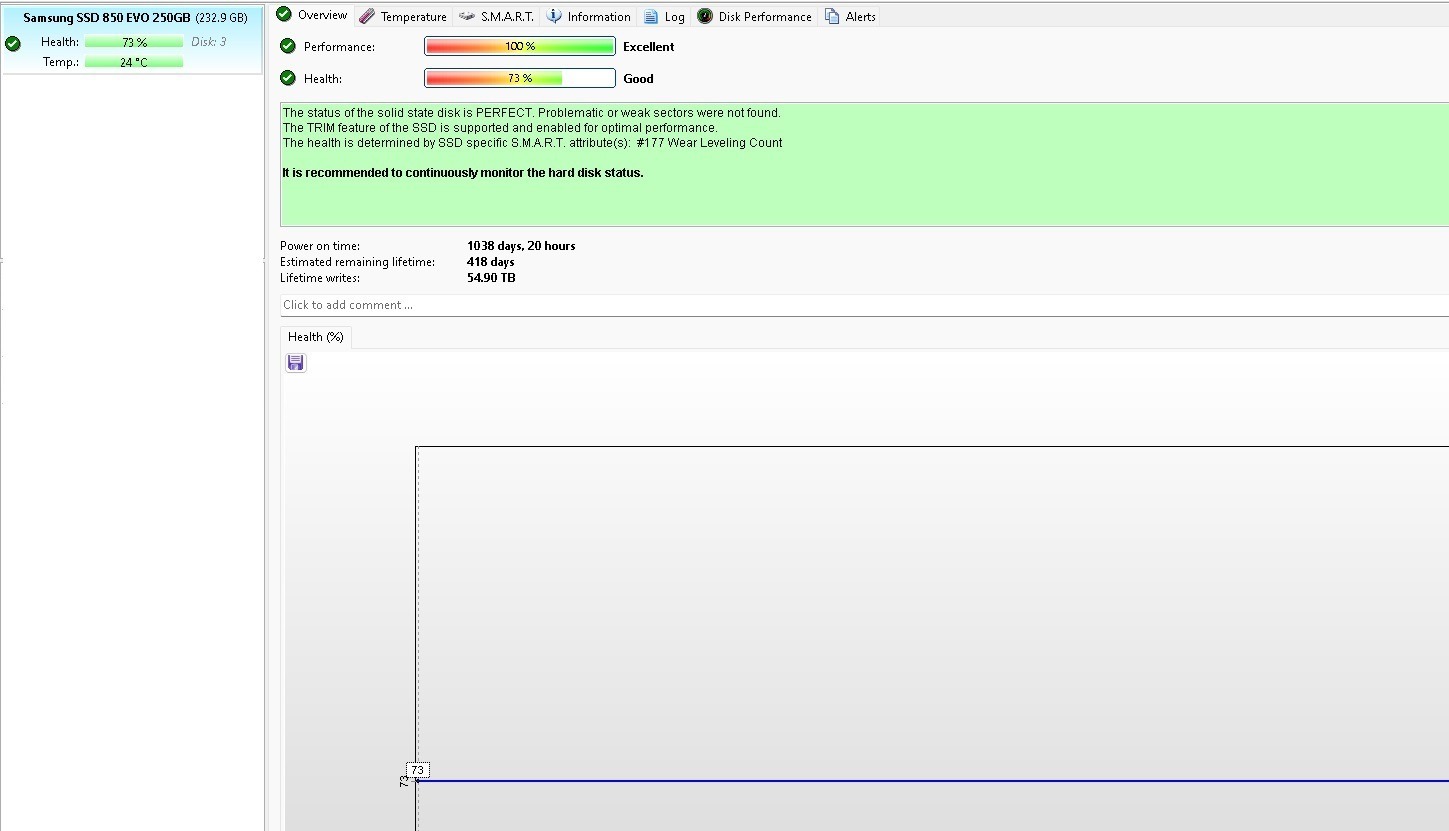The height and width of the screenshot is (831, 1449).
Task: Click the 73 value marker on graph
Action: click(418, 770)
